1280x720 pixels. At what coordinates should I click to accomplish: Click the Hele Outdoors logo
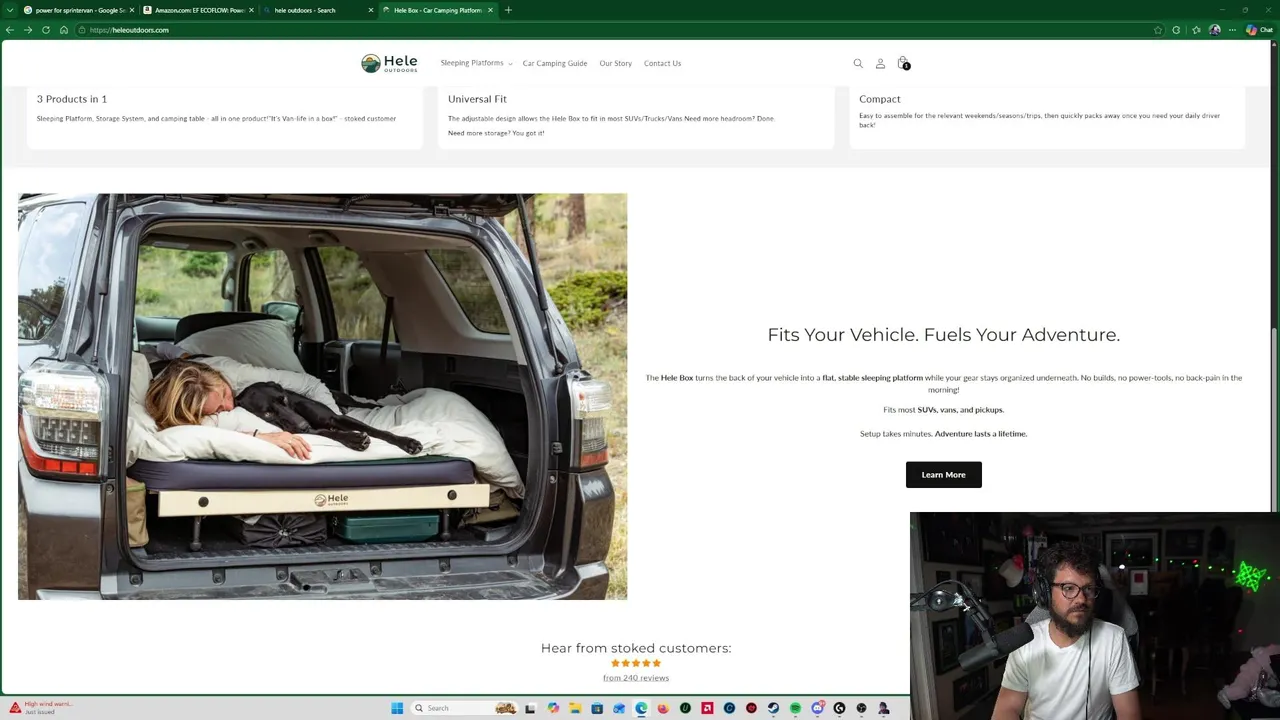389,63
